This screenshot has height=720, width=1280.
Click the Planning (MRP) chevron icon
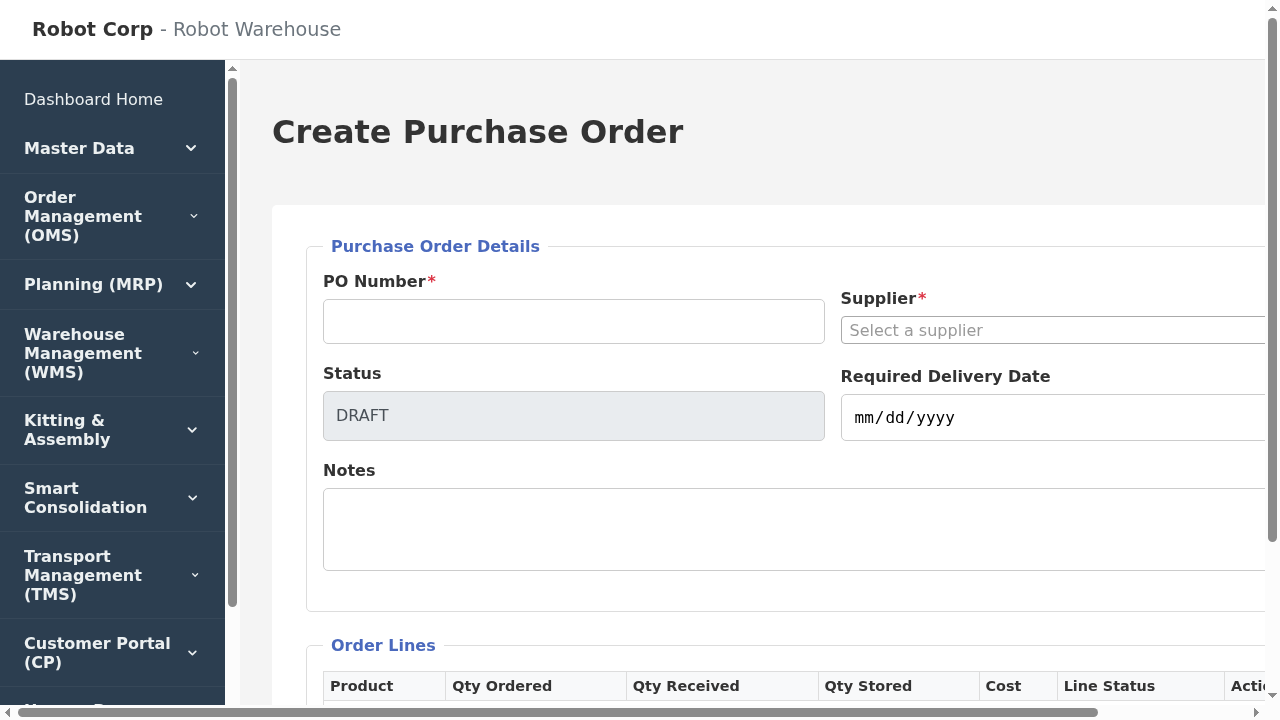tap(191, 284)
